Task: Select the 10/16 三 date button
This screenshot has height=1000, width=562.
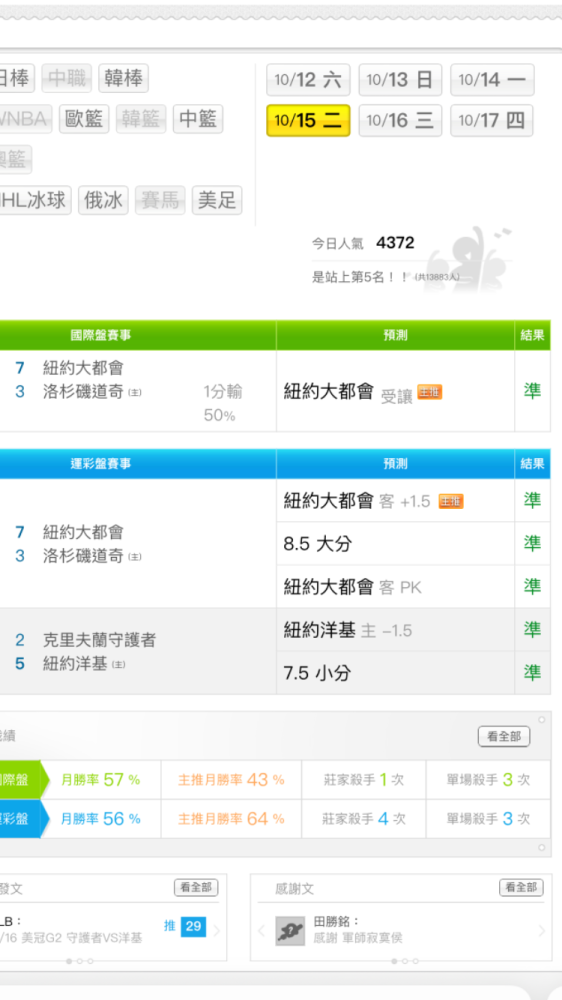Action: tap(400, 121)
